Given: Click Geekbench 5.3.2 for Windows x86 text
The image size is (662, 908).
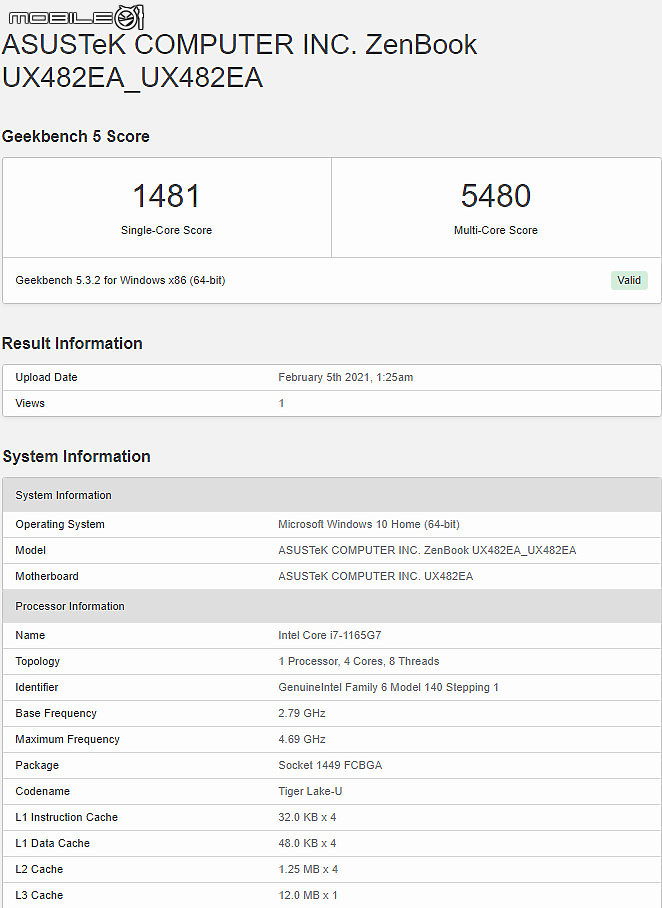Looking at the screenshot, I should point(120,280).
